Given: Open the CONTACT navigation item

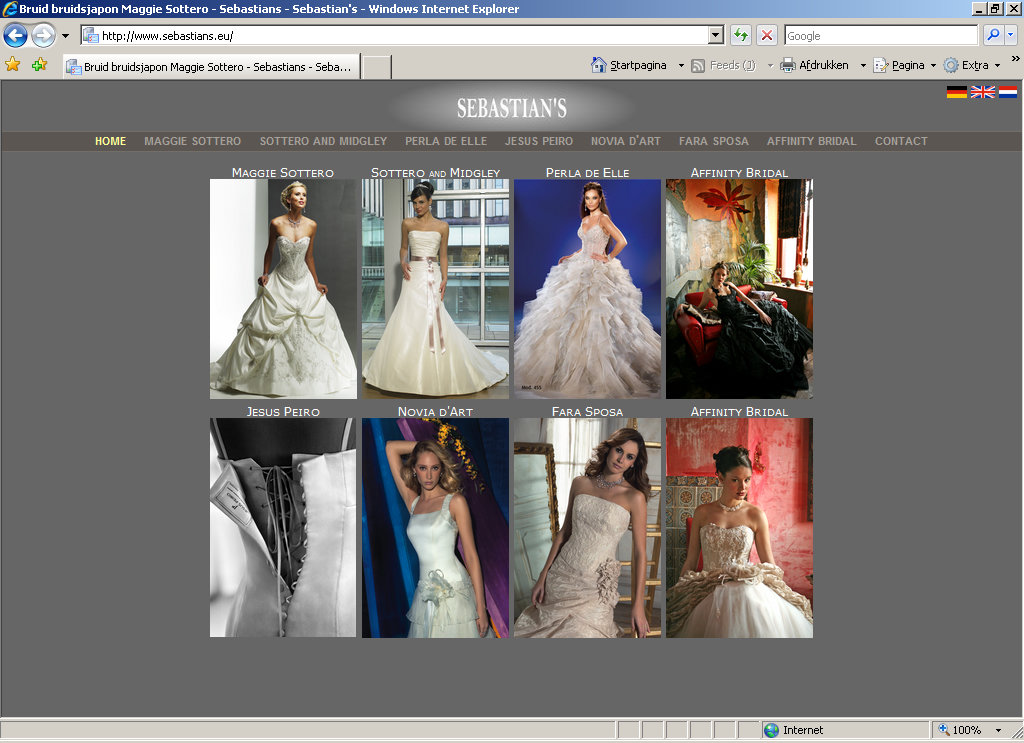Looking at the screenshot, I should 901,141.
